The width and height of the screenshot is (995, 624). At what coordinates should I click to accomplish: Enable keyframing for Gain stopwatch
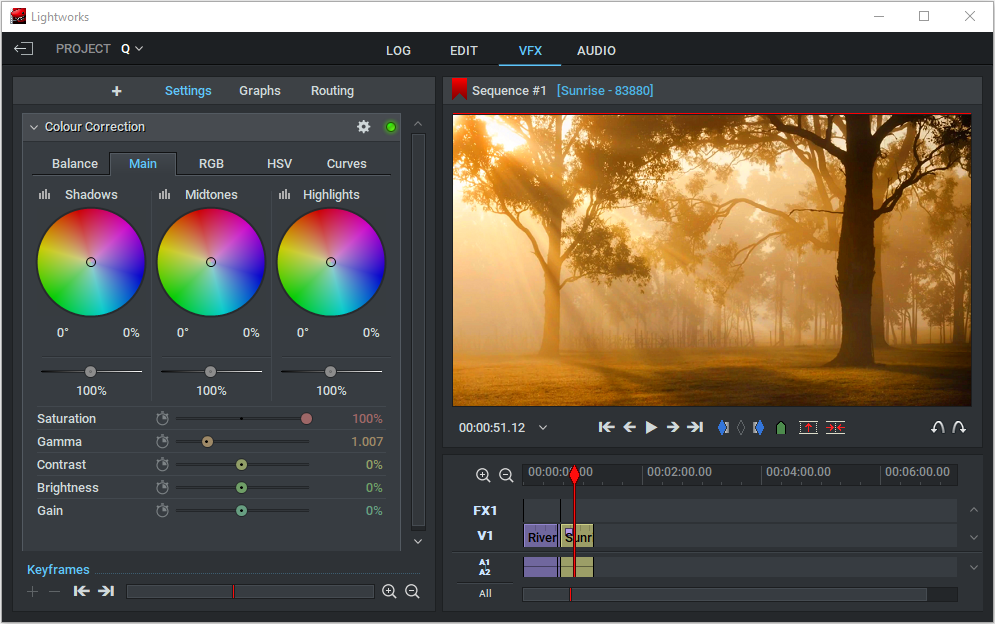[x=162, y=510]
